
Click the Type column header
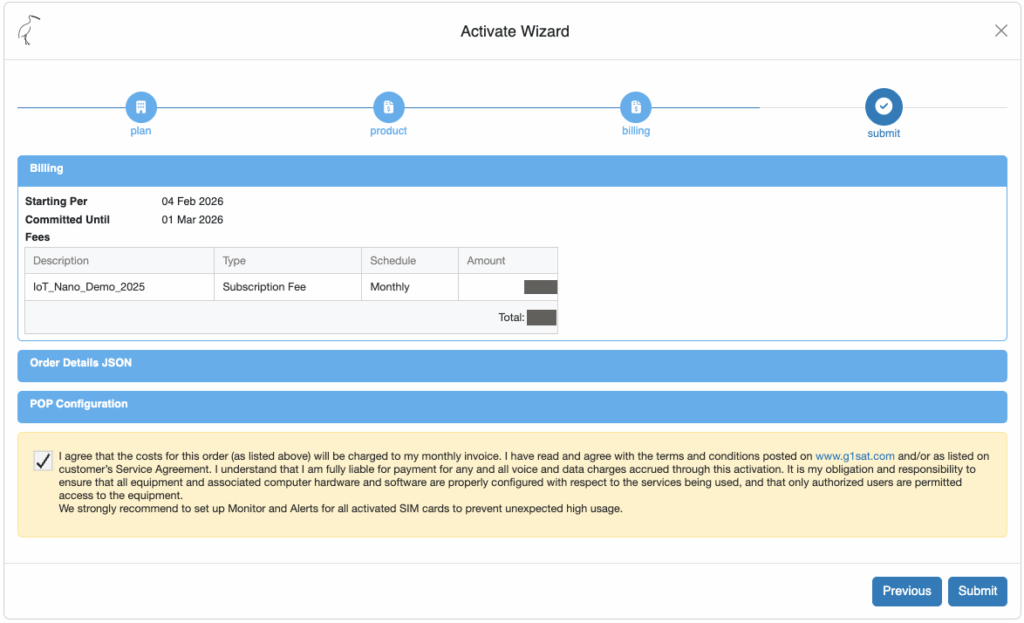[x=234, y=261]
